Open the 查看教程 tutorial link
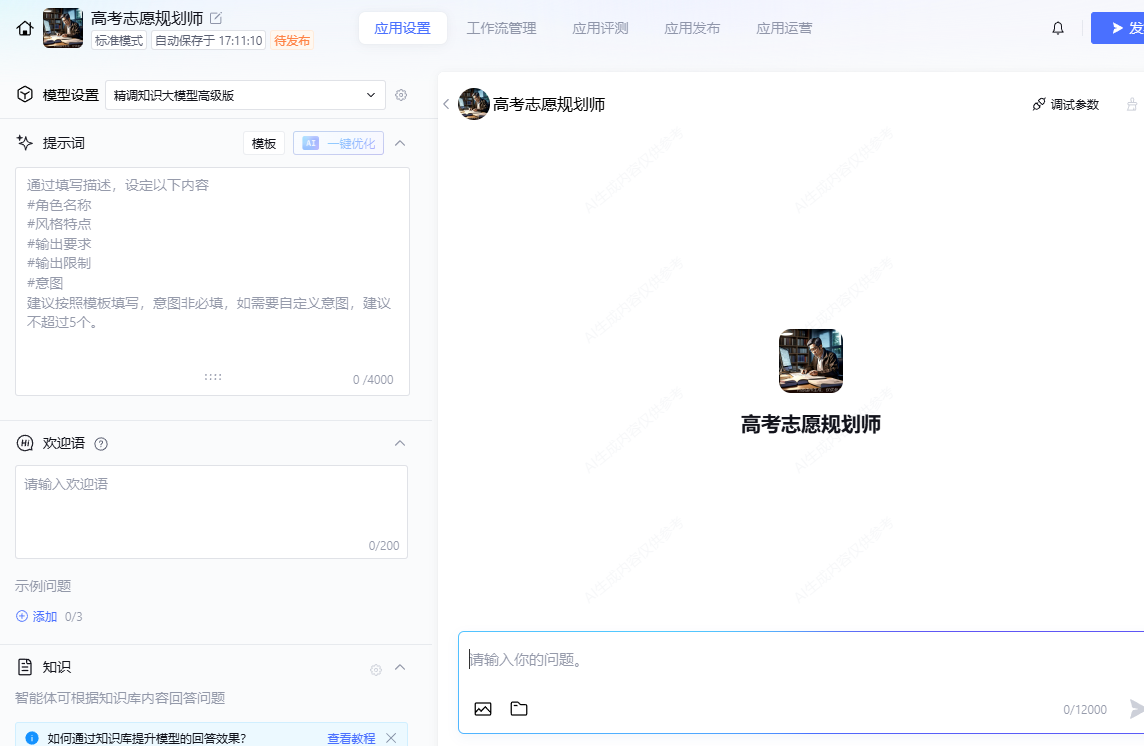 click(x=351, y=738)
